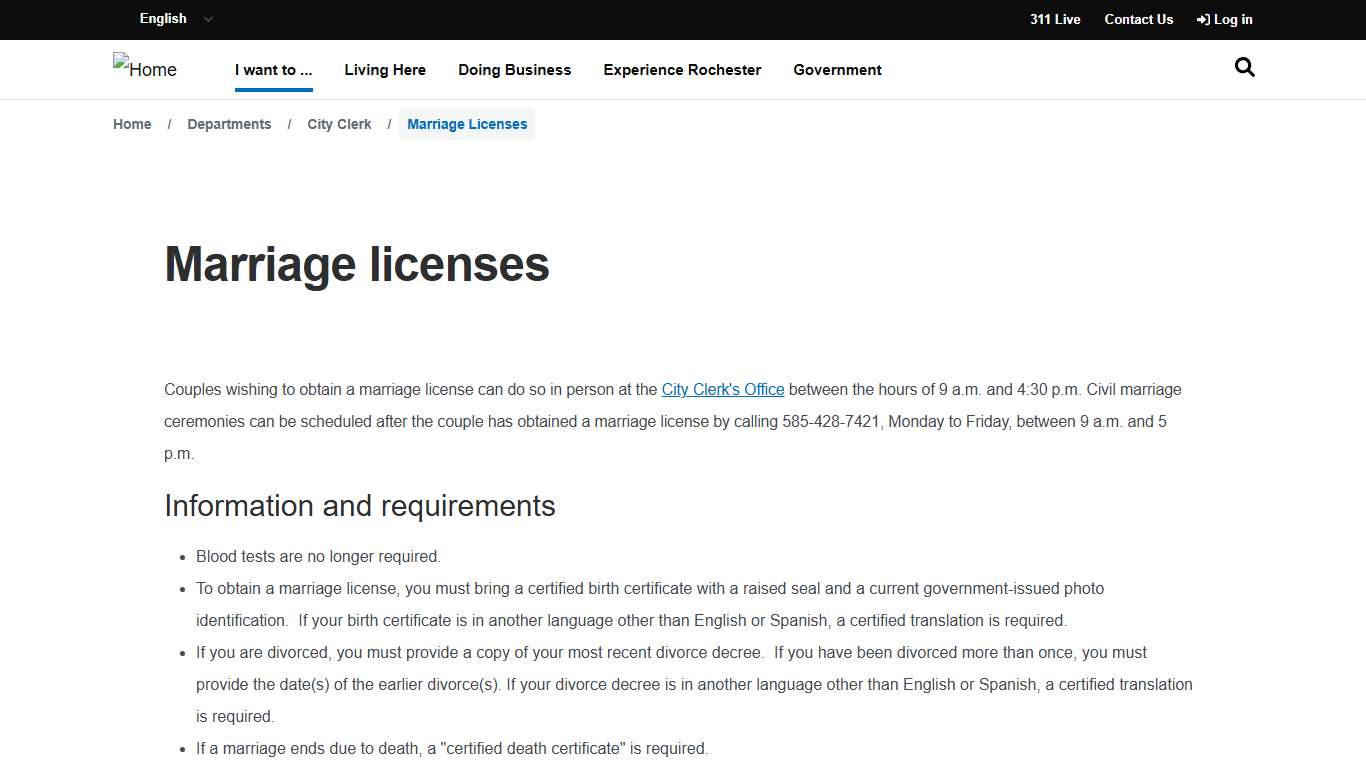Open the site search with the magnifier icon
Screen dimensions: 1366x768
(x=1244, y=67)
